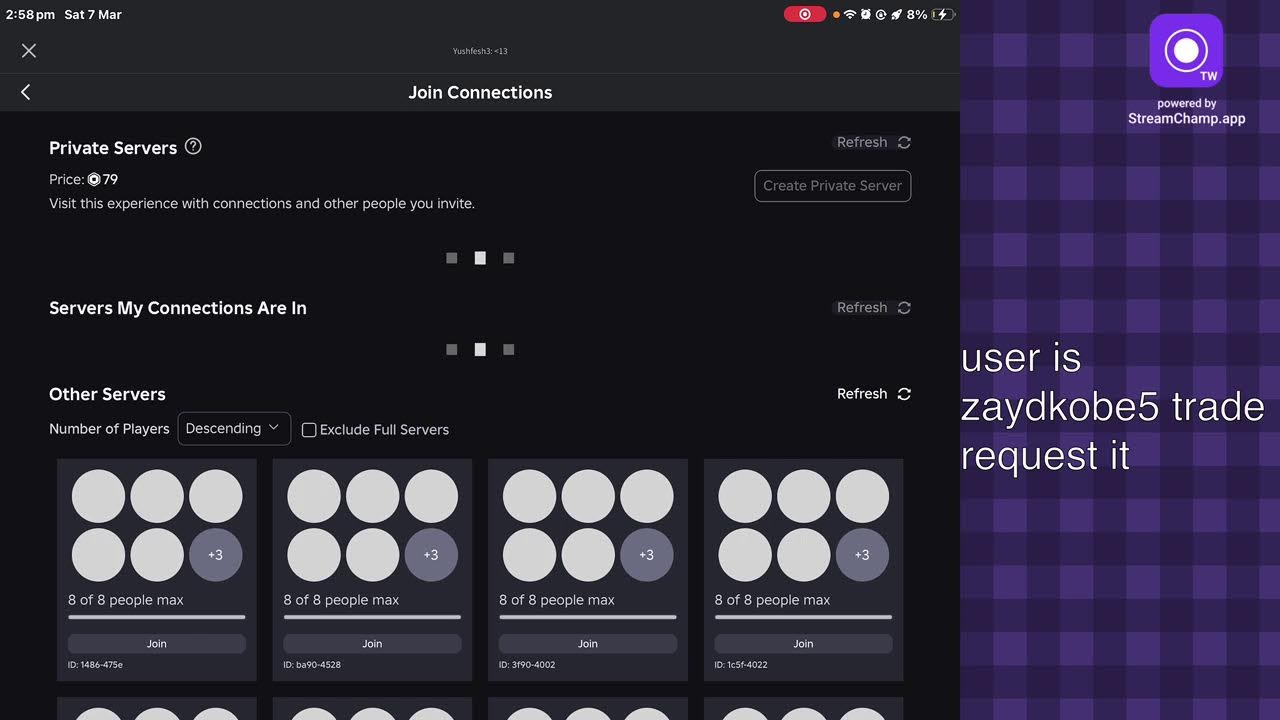Click Refresh text for Servers My Connections Are In

click(862, 308)
